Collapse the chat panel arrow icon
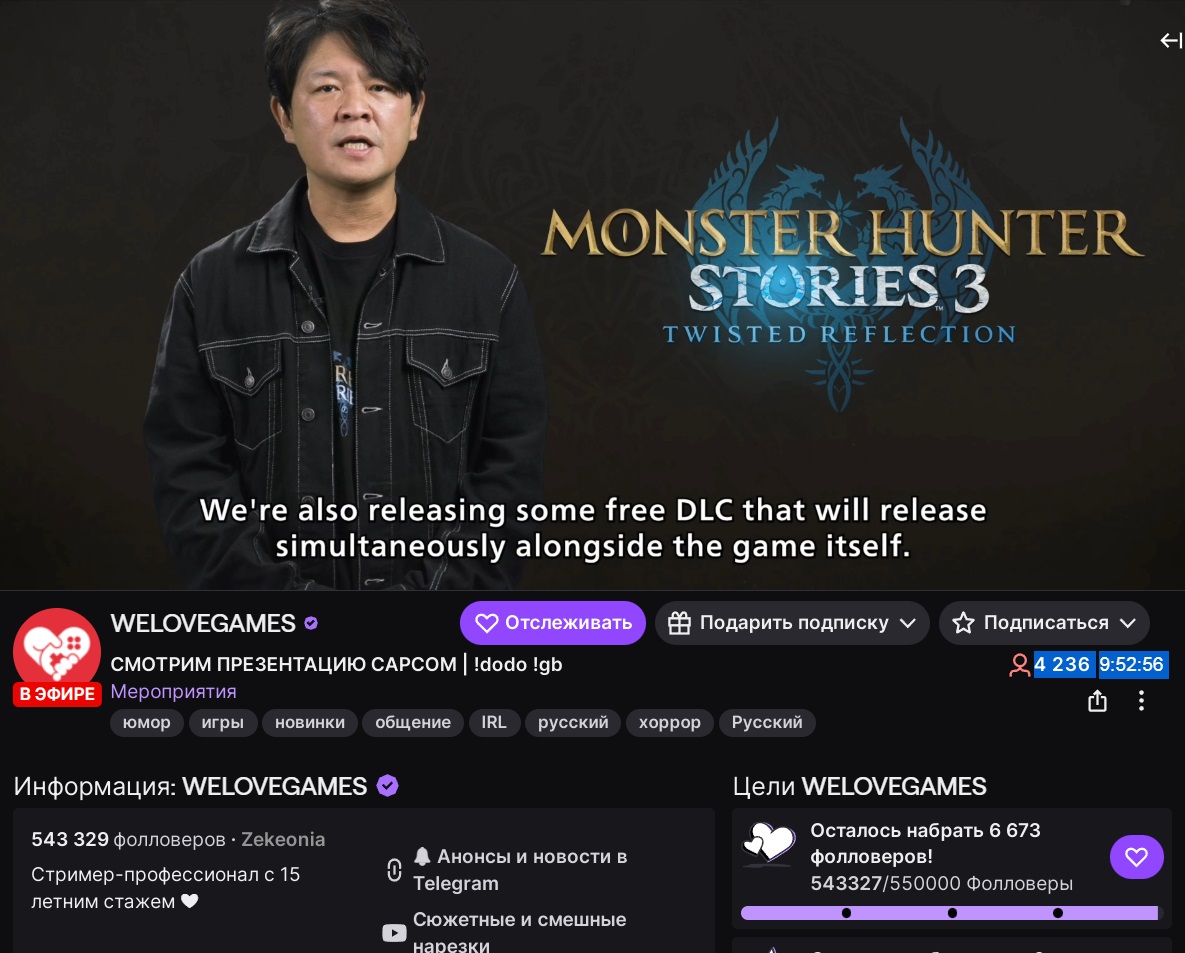The height and width of the screenshot is (953, 1185). tap(1171, 40)
